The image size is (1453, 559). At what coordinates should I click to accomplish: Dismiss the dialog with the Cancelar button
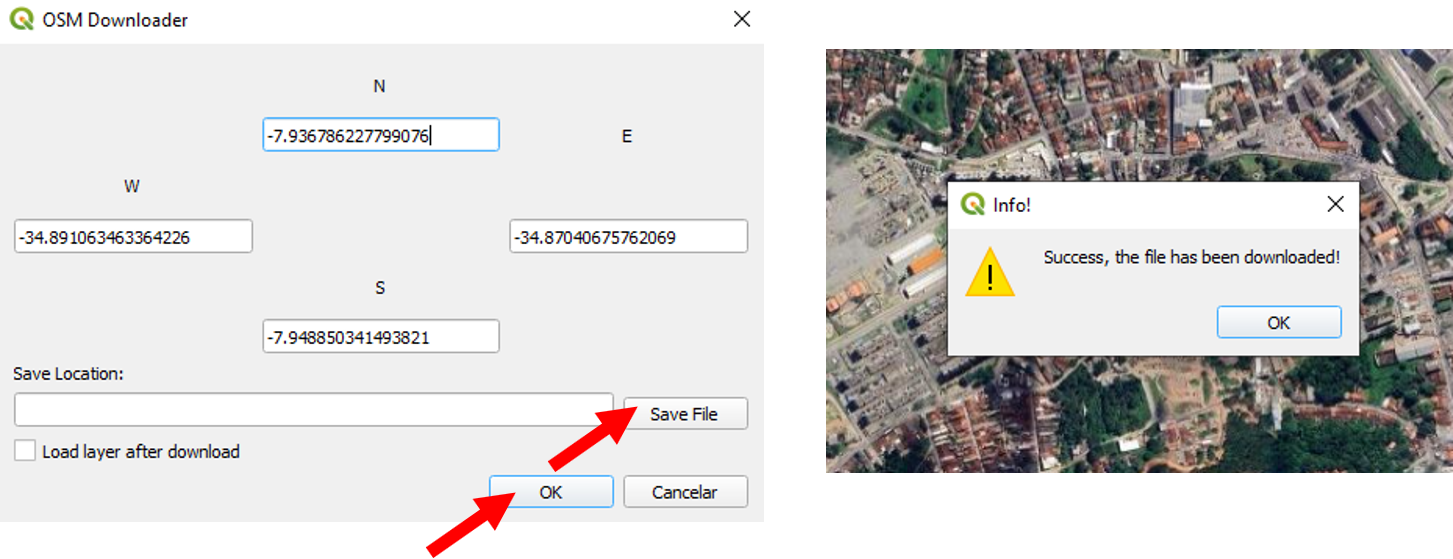pos(685,492)
